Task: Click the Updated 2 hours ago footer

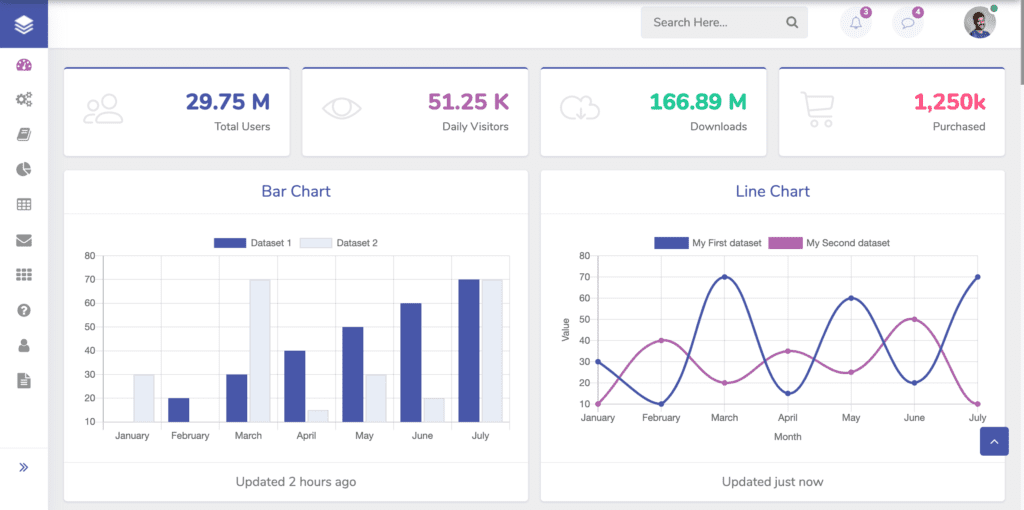Action: tap(296, 482)
